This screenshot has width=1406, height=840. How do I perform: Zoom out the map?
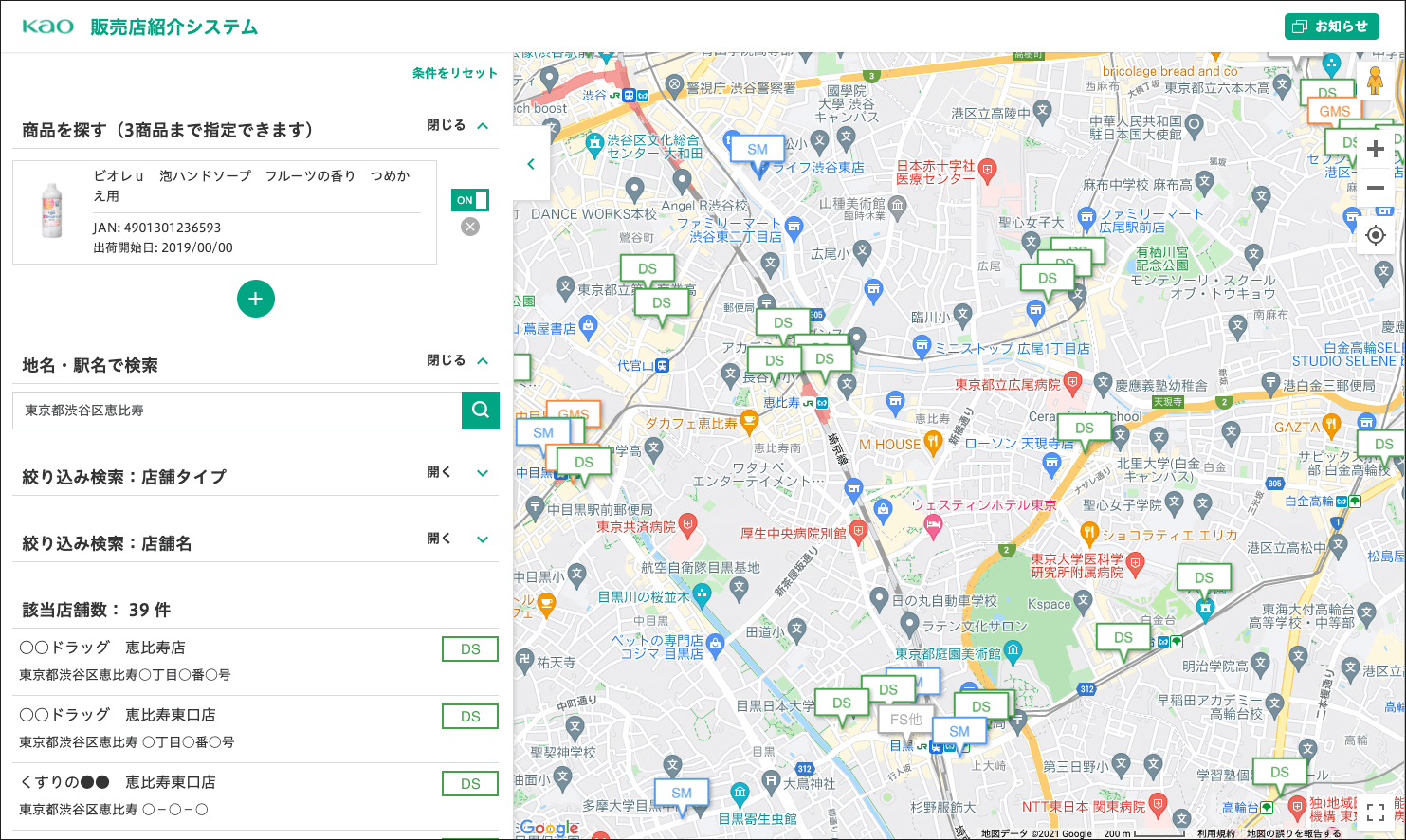tap(1376, 188)
